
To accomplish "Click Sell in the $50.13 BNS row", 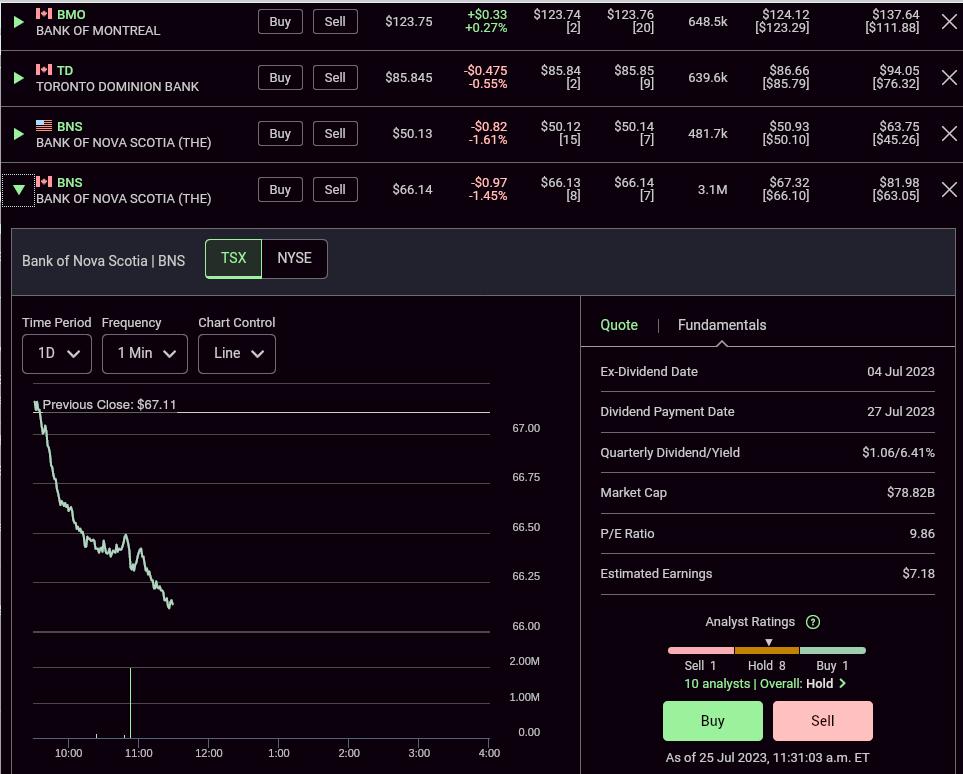I will [x=335, y=133].
